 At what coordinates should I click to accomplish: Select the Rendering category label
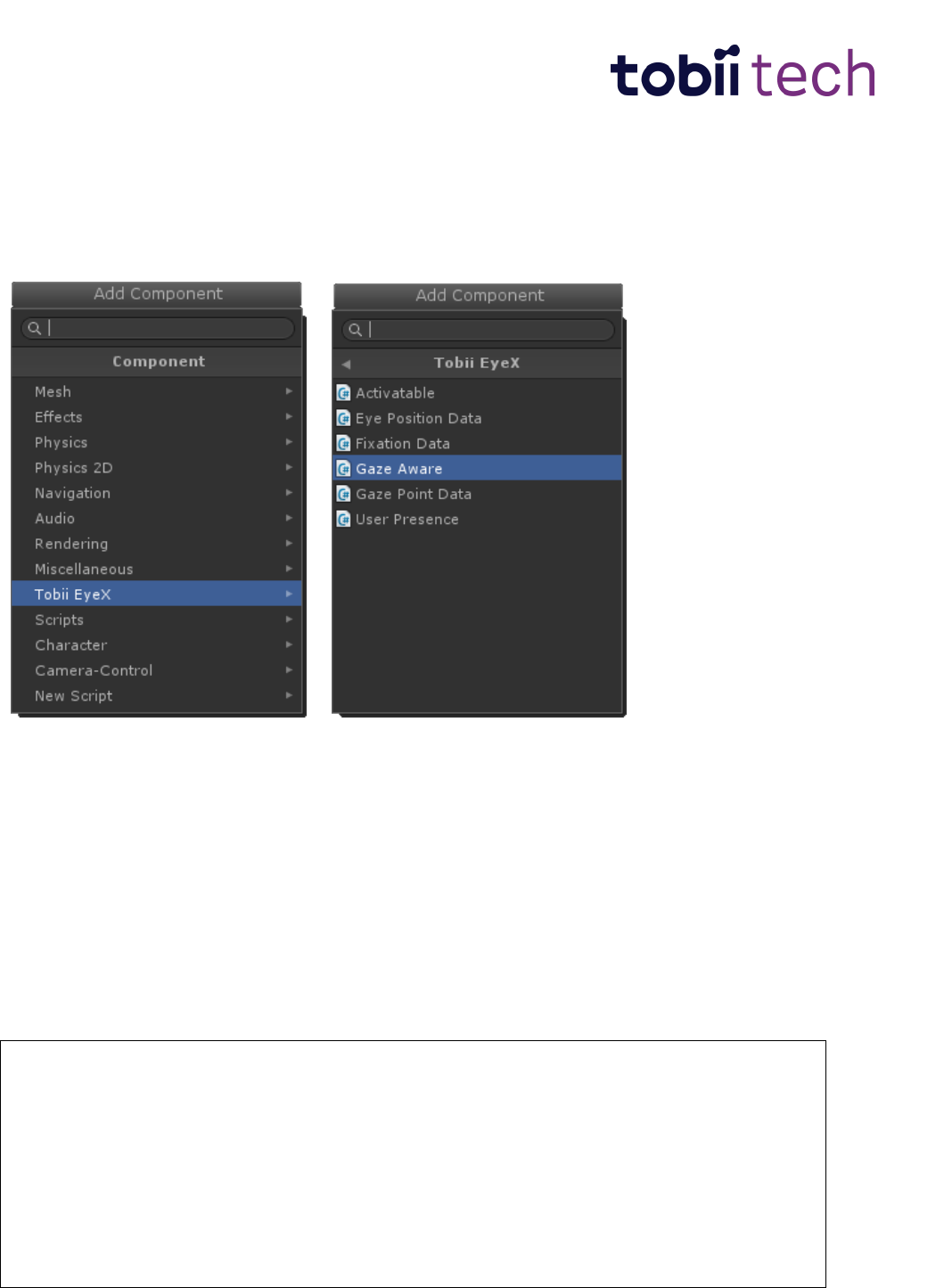coord(71,544)
